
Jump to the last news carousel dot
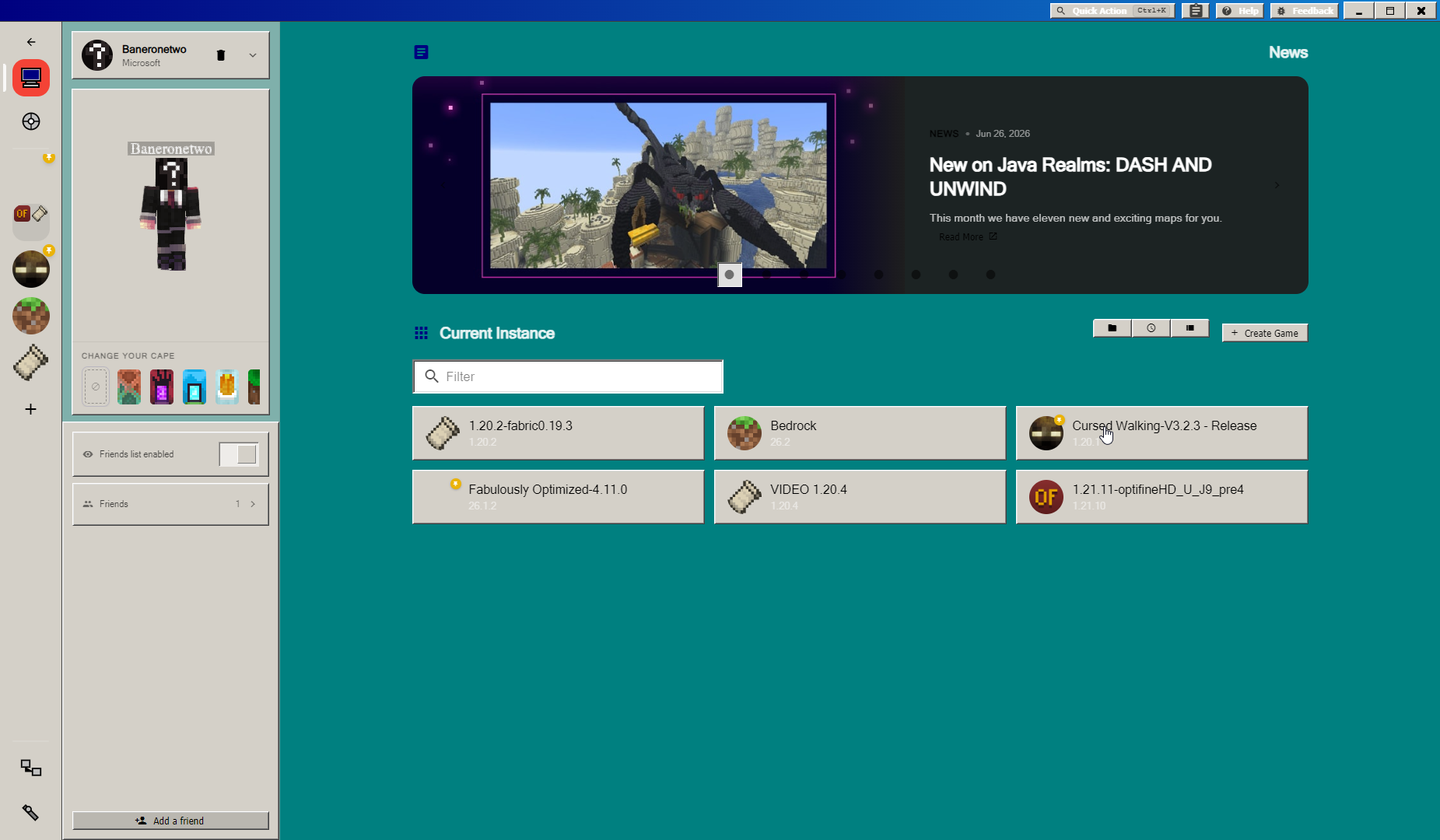click(x=990, y=275)
